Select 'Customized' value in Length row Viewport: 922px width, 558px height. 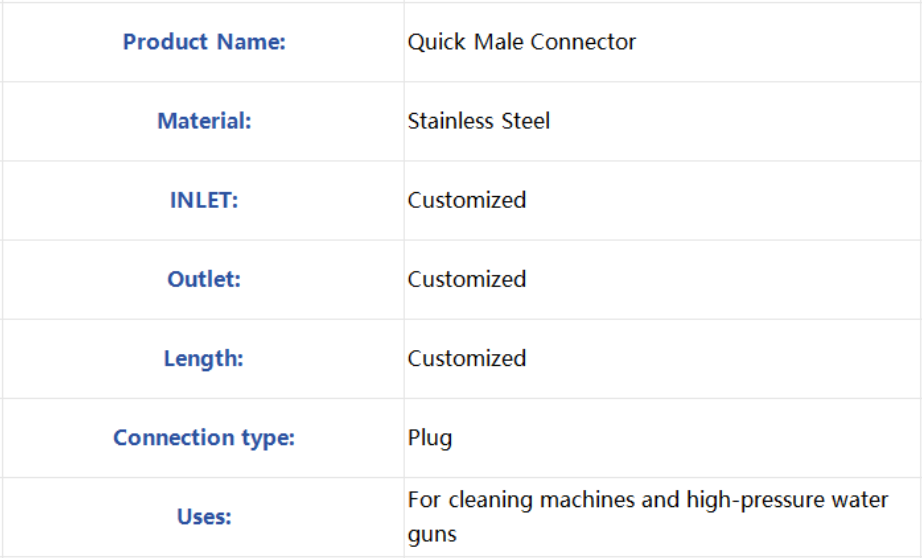(467, 359)
